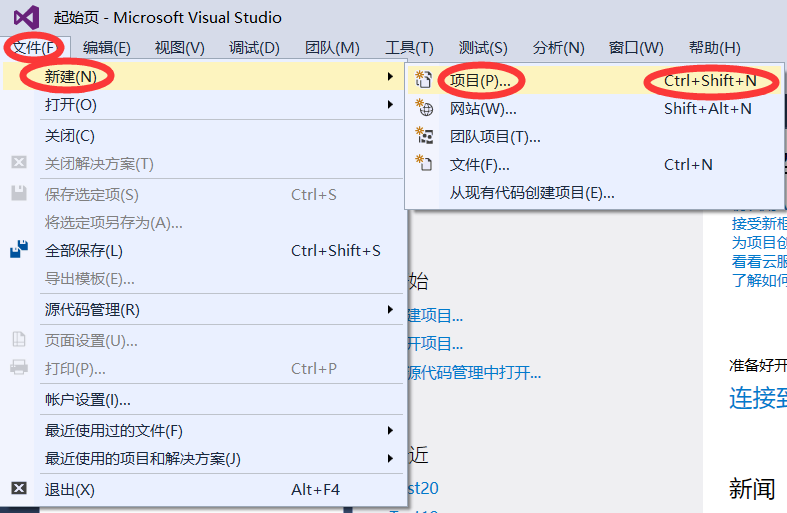Open the 测试(S) menu
787x513 pixels.
tap(483, 48)
